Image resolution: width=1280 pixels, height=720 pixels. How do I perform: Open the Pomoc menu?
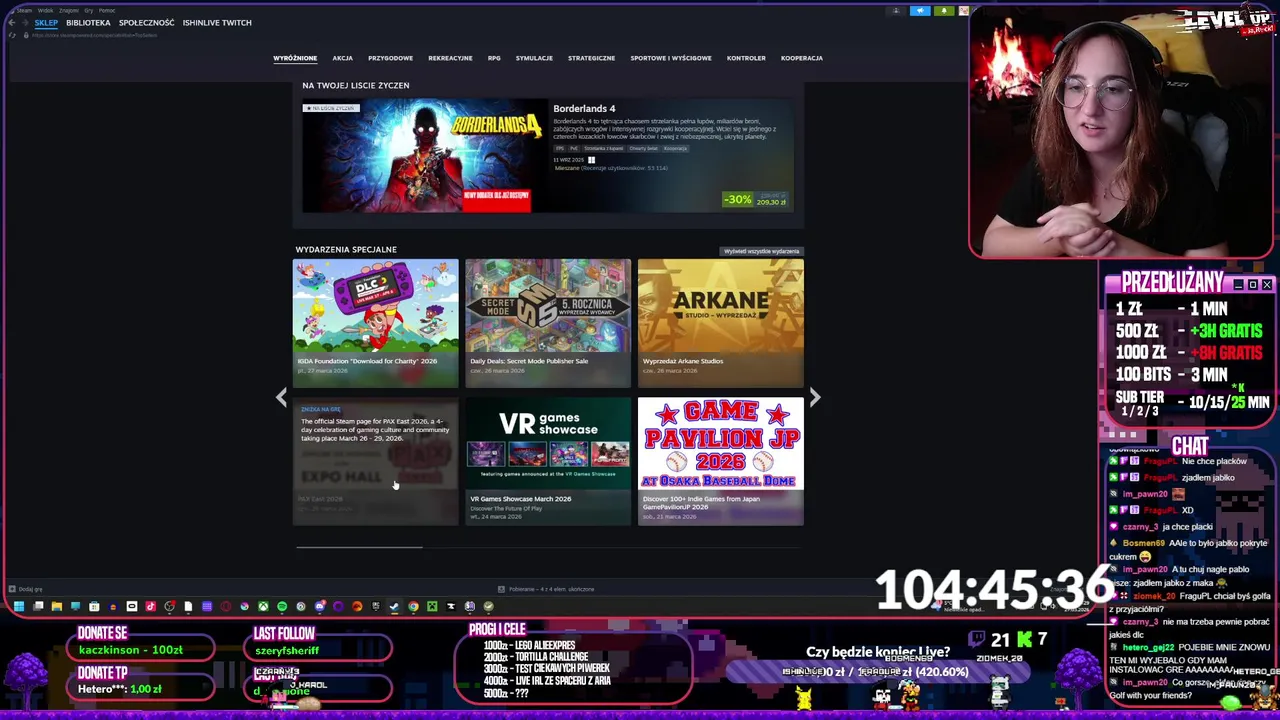(107, 10)
